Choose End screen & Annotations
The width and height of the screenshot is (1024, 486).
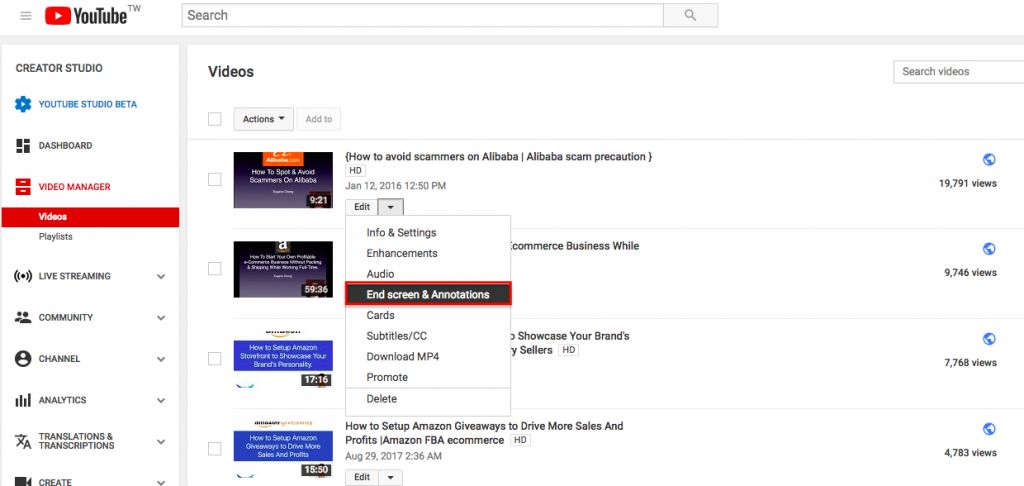428,295
